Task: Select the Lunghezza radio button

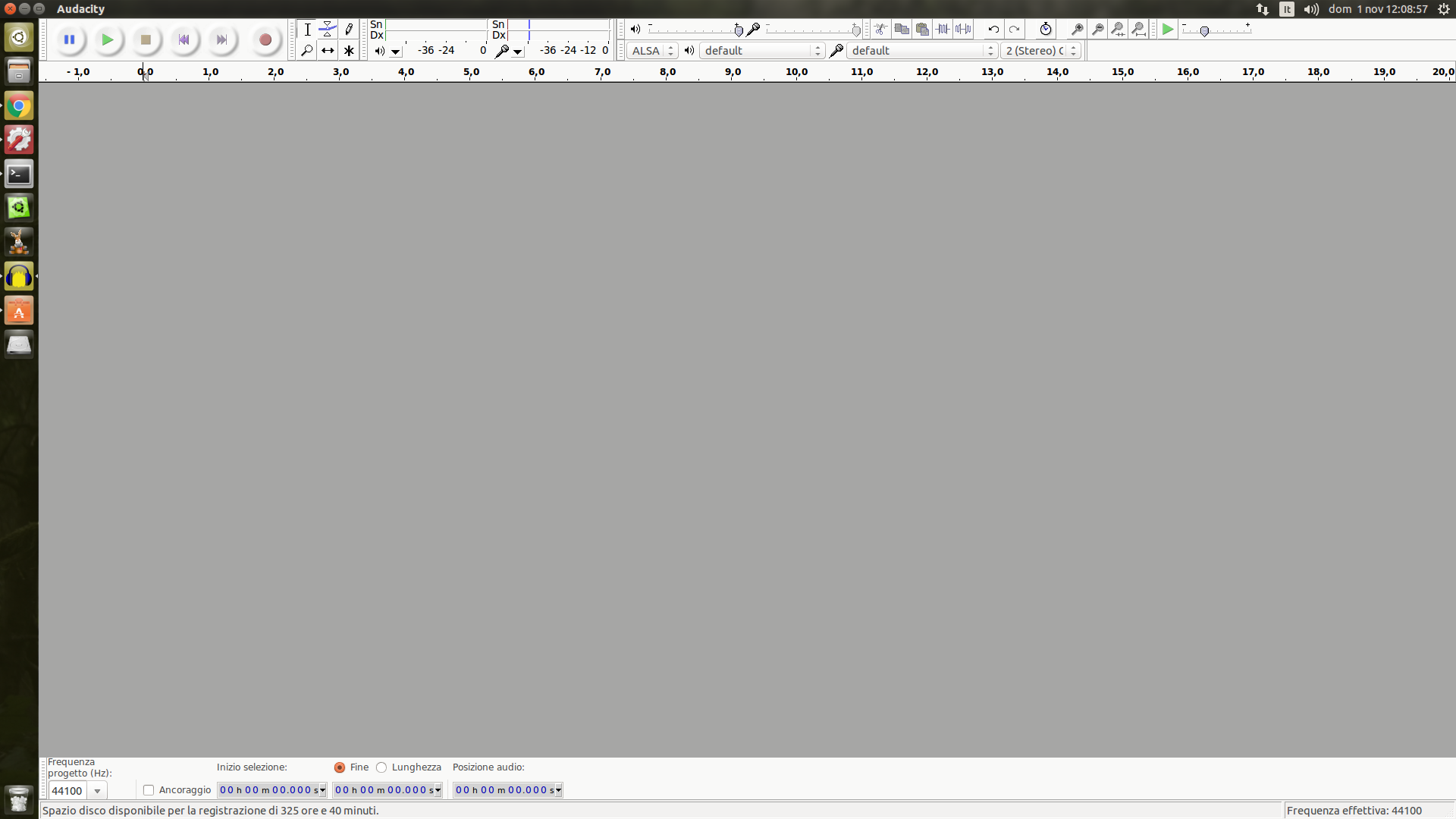Action: point(381,767)
